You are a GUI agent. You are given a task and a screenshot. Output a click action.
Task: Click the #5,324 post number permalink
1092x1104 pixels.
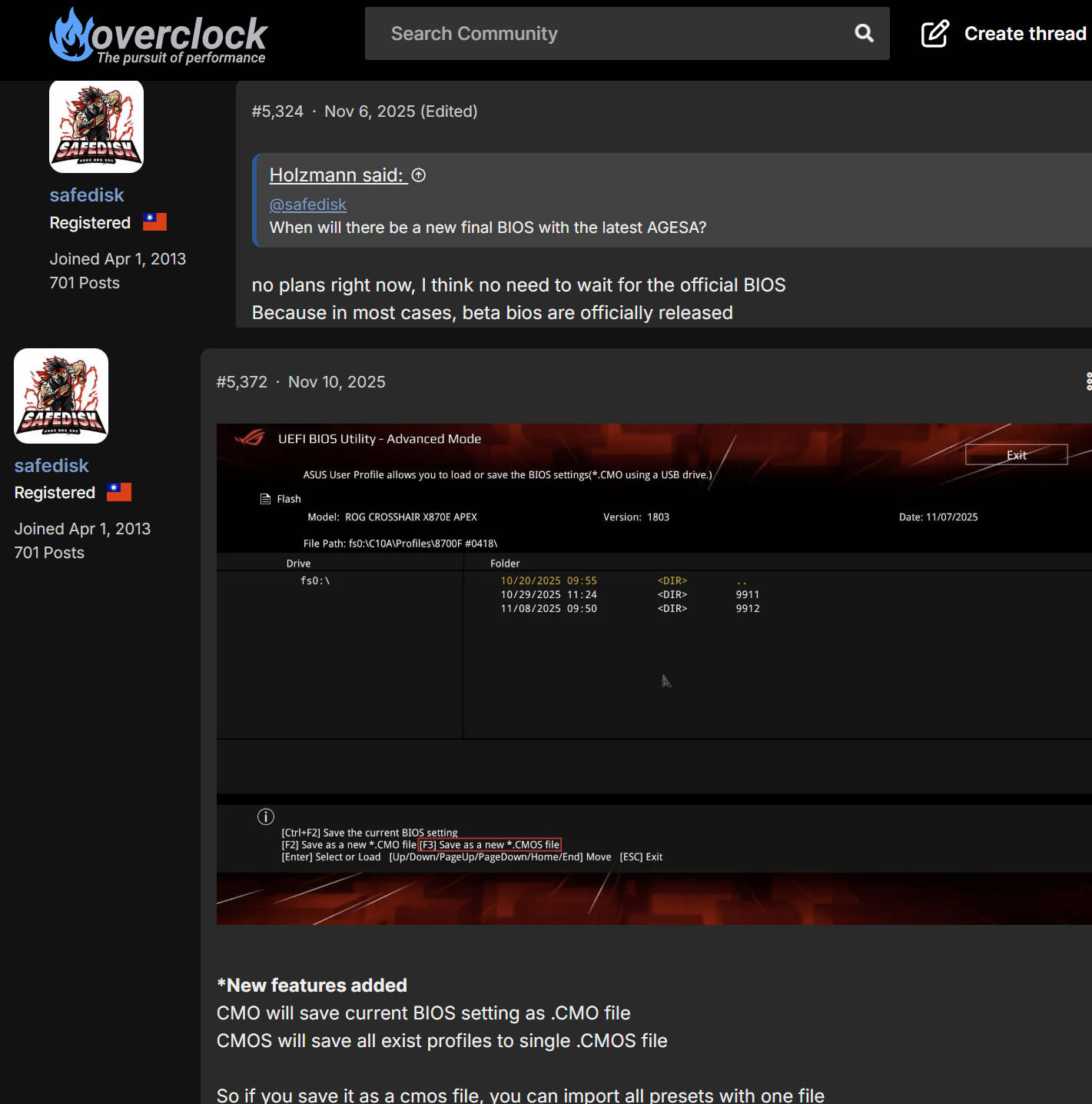pos(277,111)
